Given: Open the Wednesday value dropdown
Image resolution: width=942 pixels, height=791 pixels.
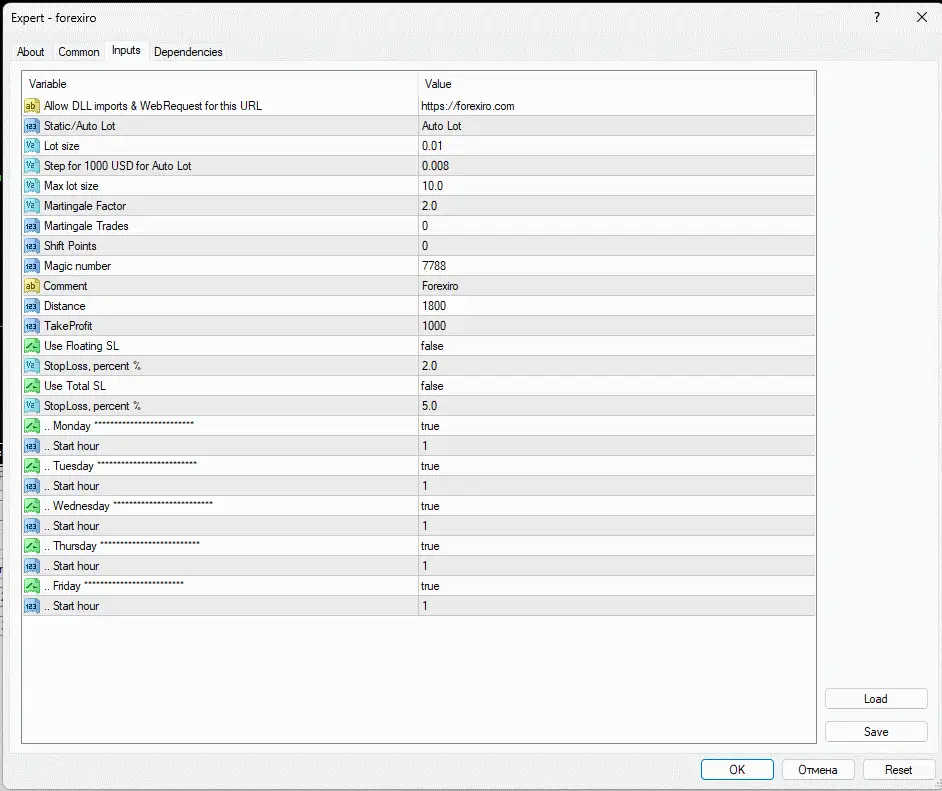Looking at the screenshot, I should [x=430, y=506].
